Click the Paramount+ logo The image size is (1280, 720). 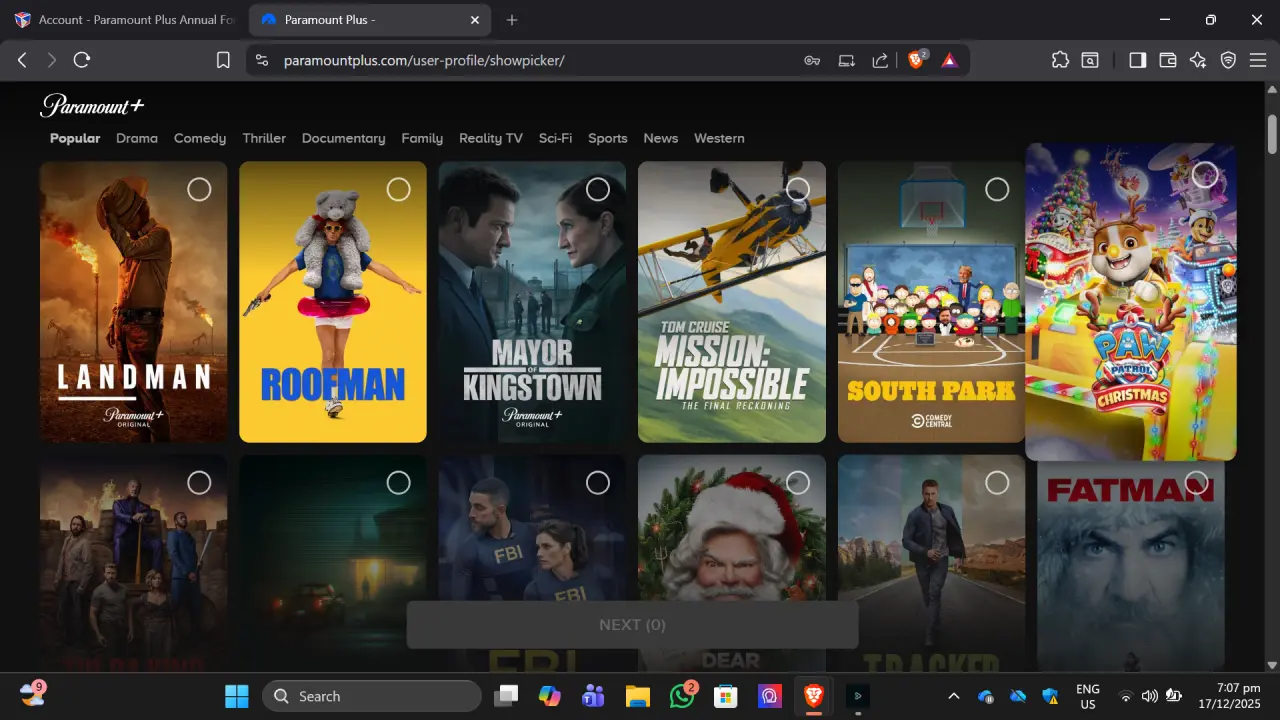[x=93, y=105]
